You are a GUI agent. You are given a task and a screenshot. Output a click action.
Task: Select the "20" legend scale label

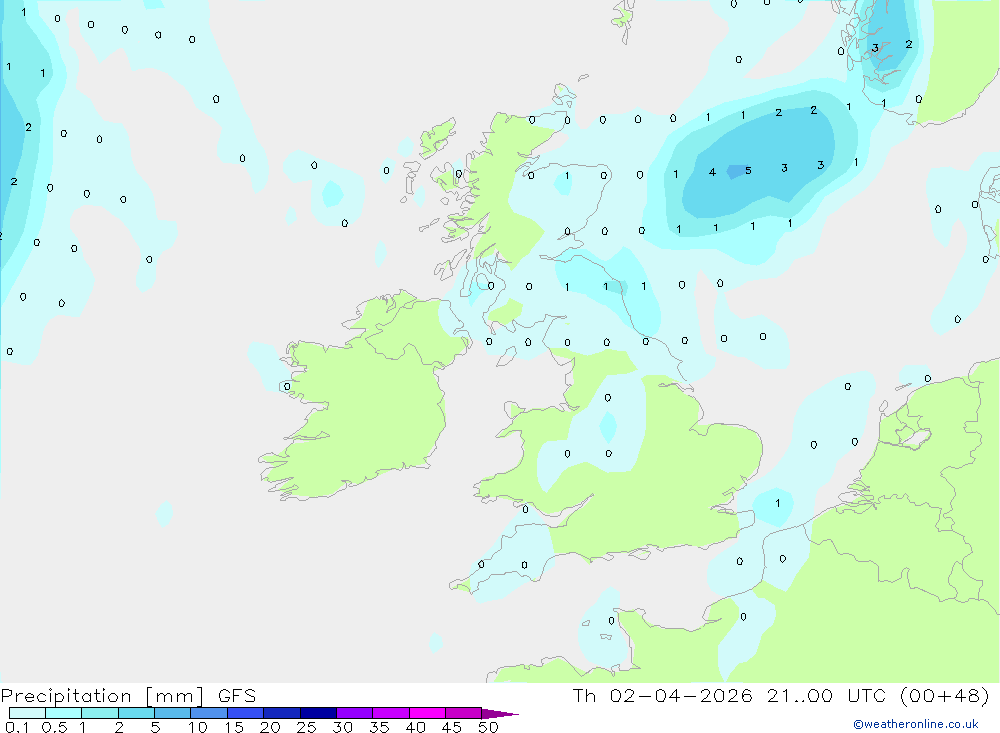[270, 727]
